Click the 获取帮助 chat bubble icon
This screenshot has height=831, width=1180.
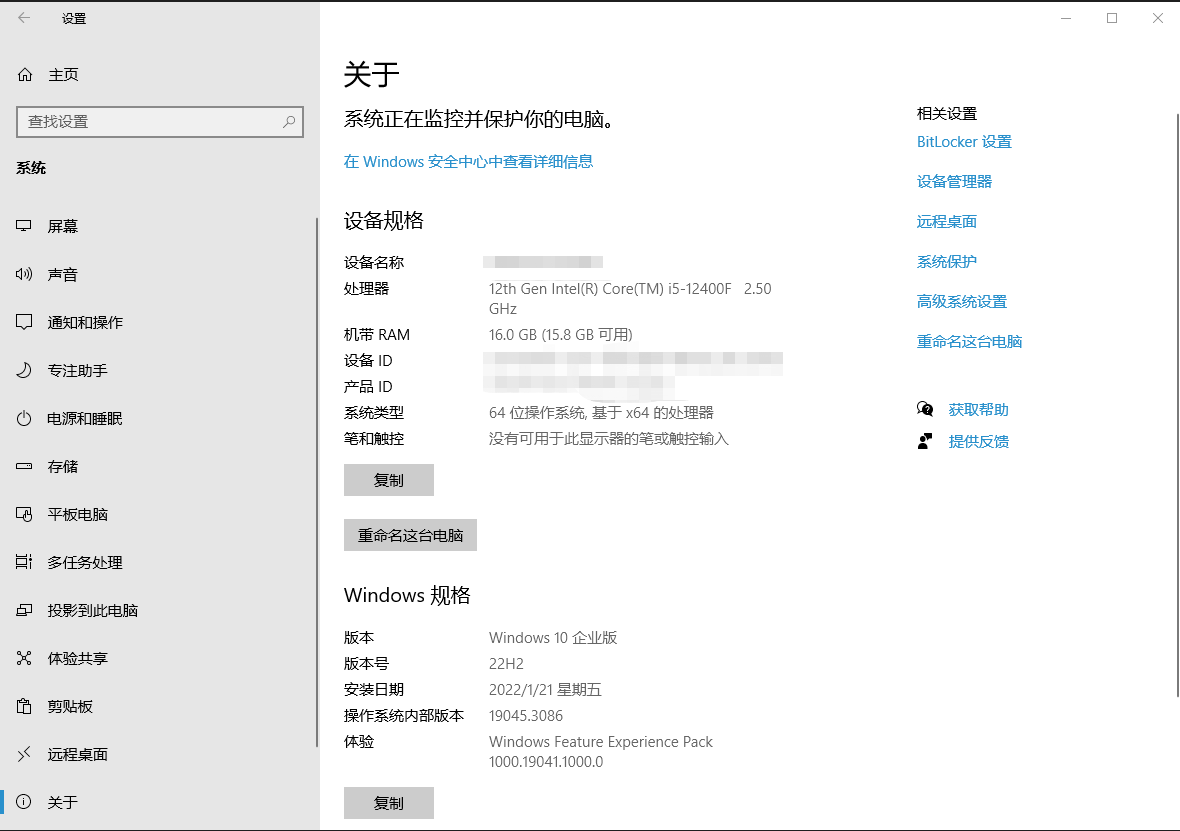coord(925,409)
